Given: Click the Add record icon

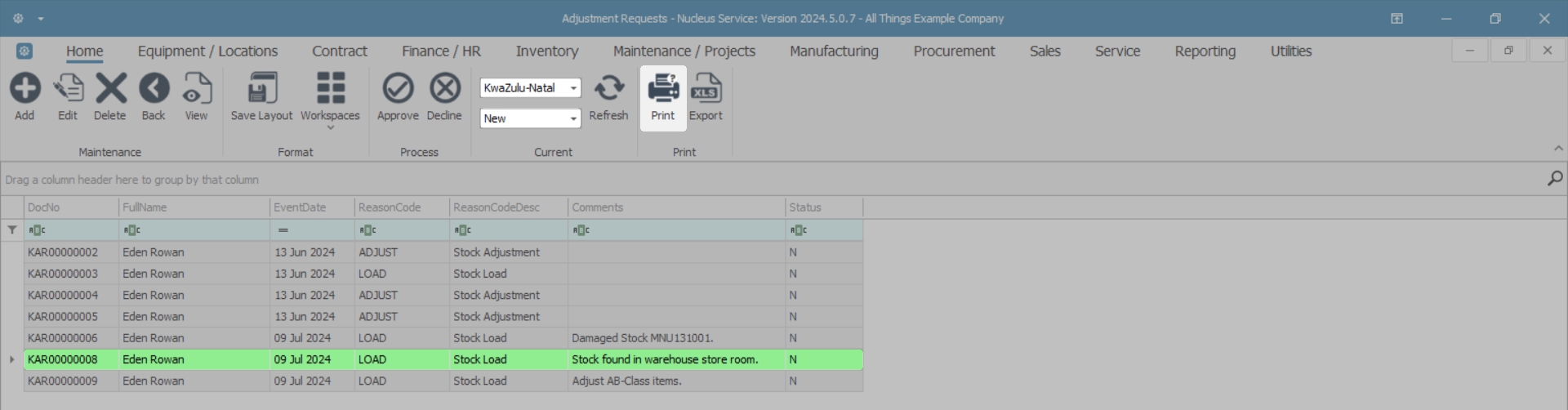Looking at the screenshot, I should click(24, 89).
